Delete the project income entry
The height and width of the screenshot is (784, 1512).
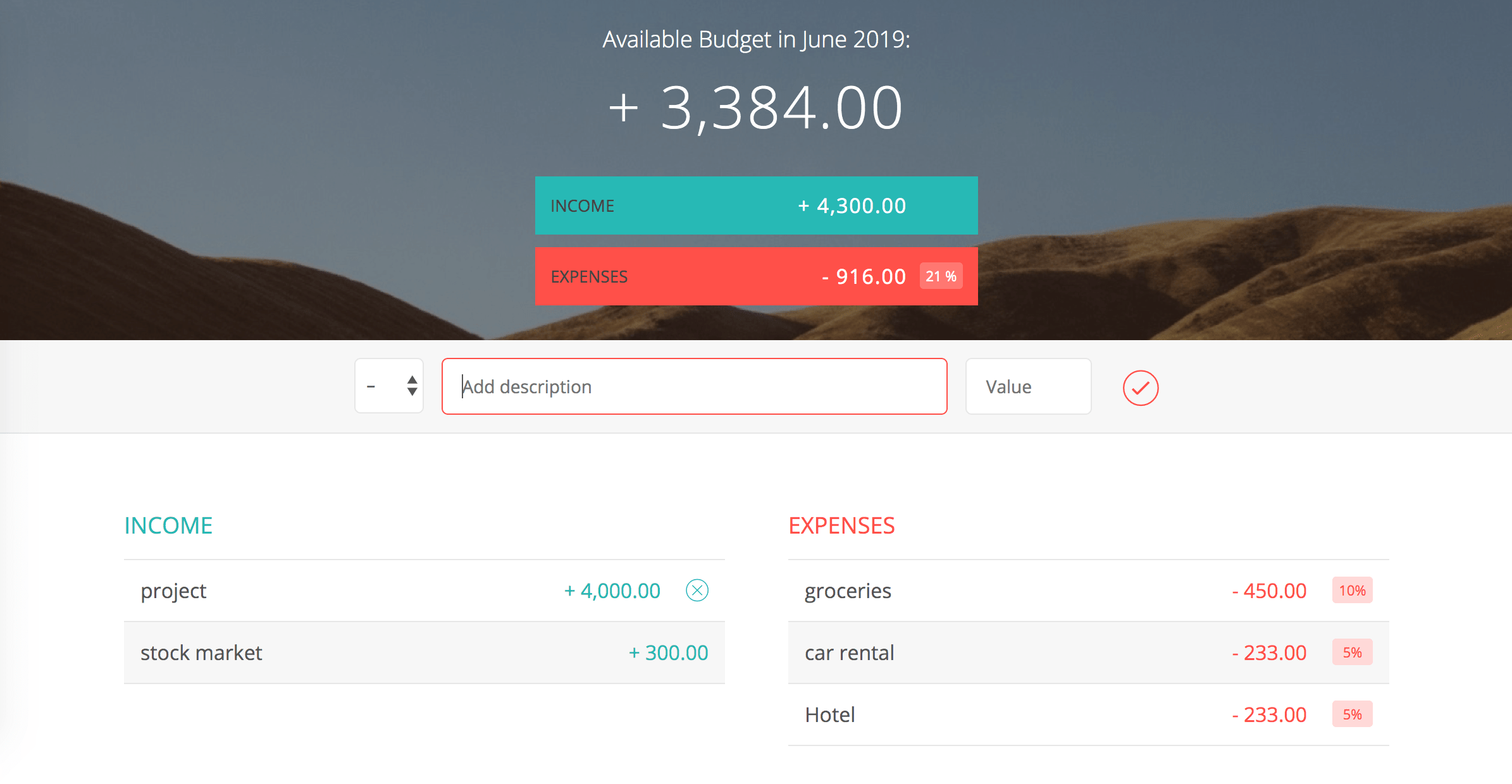697,591
